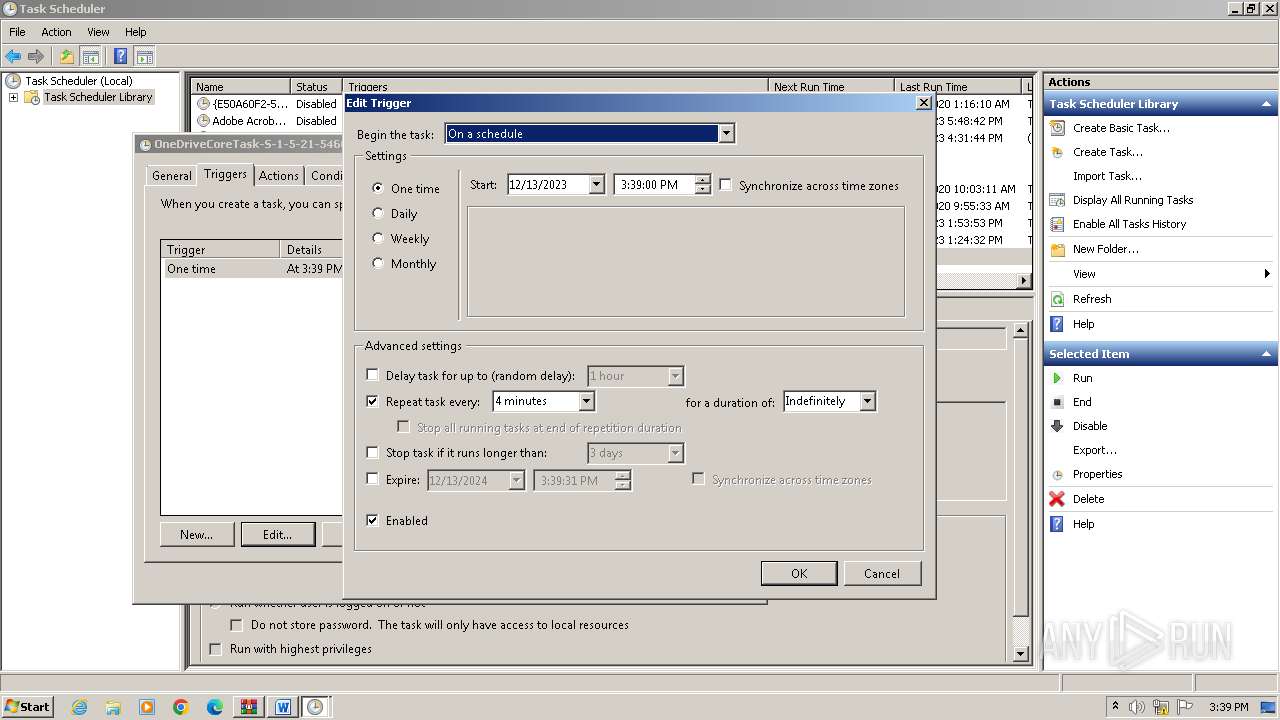Open the Repeat task every interval dropdown
The height and width of the screenshot is (720, 1280).
(x=587, y=401)
